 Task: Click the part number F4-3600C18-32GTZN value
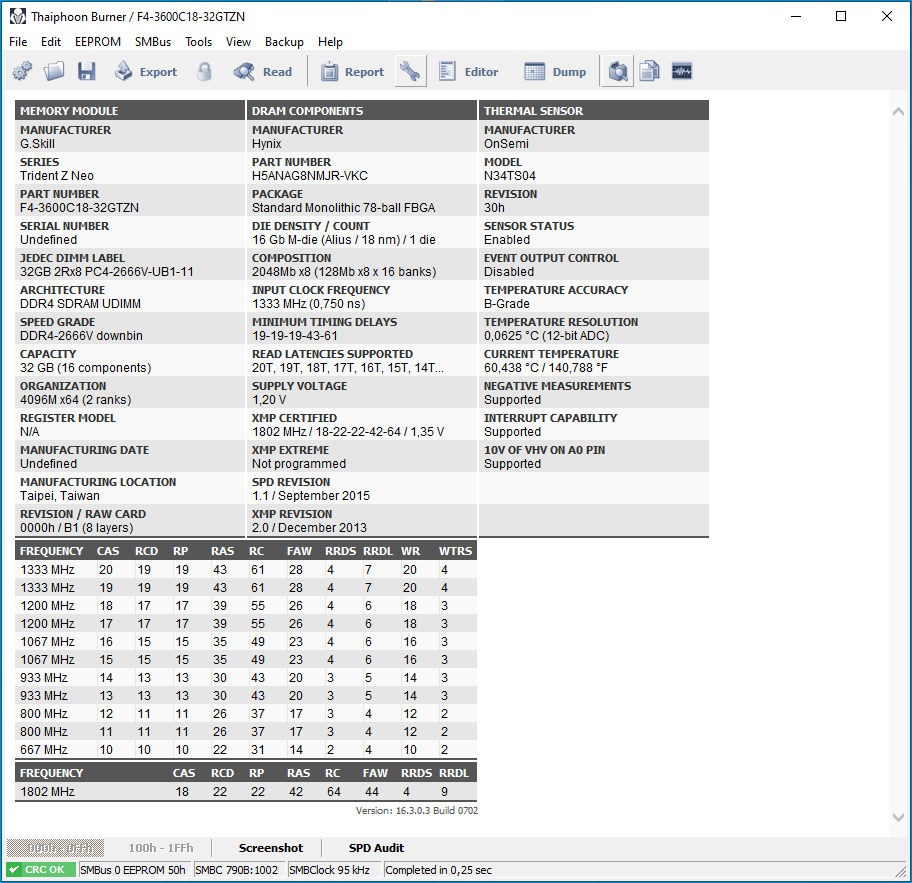click(x=80, y=208)
